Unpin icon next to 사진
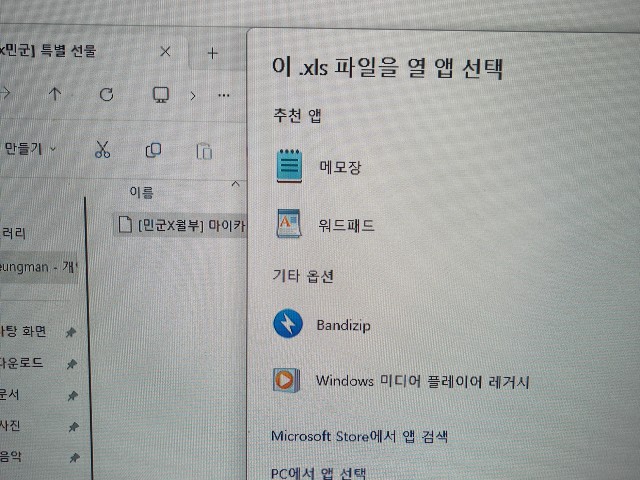Viewport: 640px width, 480px height. coord(74,427)
